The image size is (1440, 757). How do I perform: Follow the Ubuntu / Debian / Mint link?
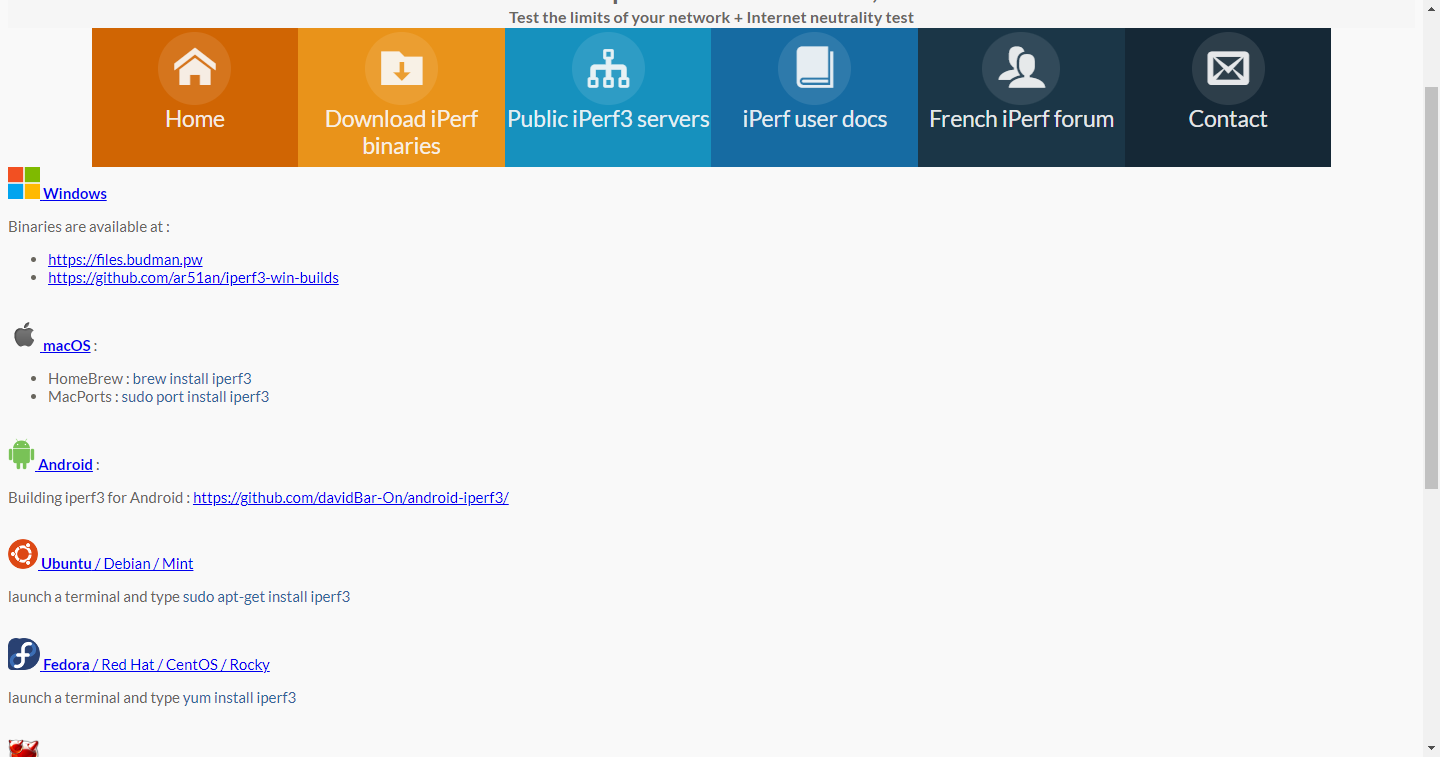pos(117,564)
